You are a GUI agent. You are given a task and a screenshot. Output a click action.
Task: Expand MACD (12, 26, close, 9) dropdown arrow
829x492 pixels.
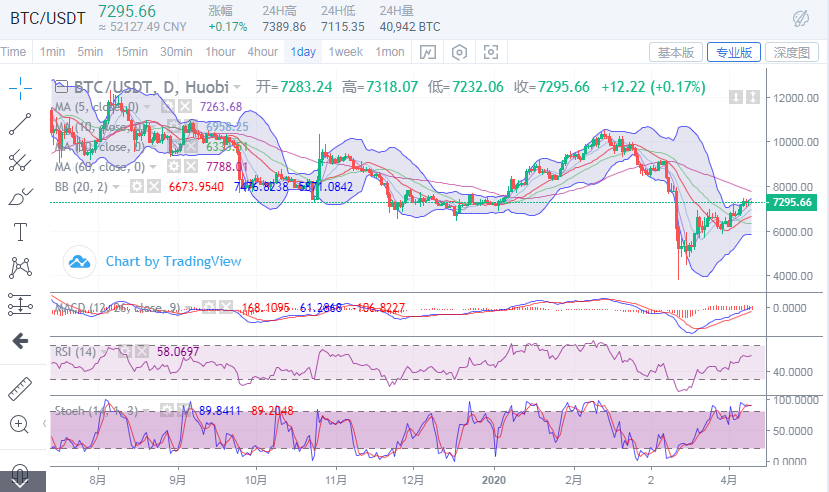(x=189, y=308)
